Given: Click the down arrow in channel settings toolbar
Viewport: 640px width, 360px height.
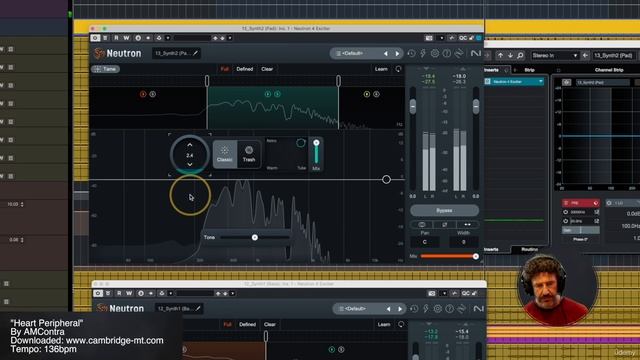Looking at the screenshot, I should point(510,56).
